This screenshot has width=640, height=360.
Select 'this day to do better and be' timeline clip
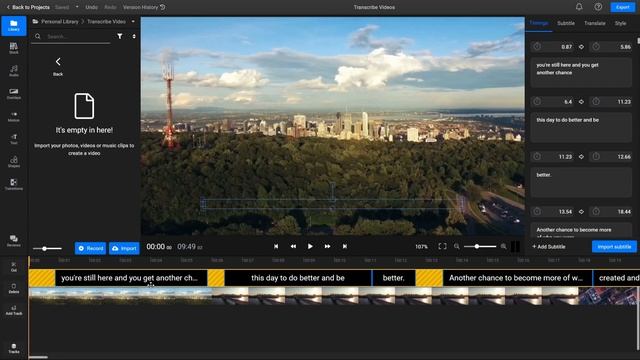pyautogui.click(x=298, y=278)
